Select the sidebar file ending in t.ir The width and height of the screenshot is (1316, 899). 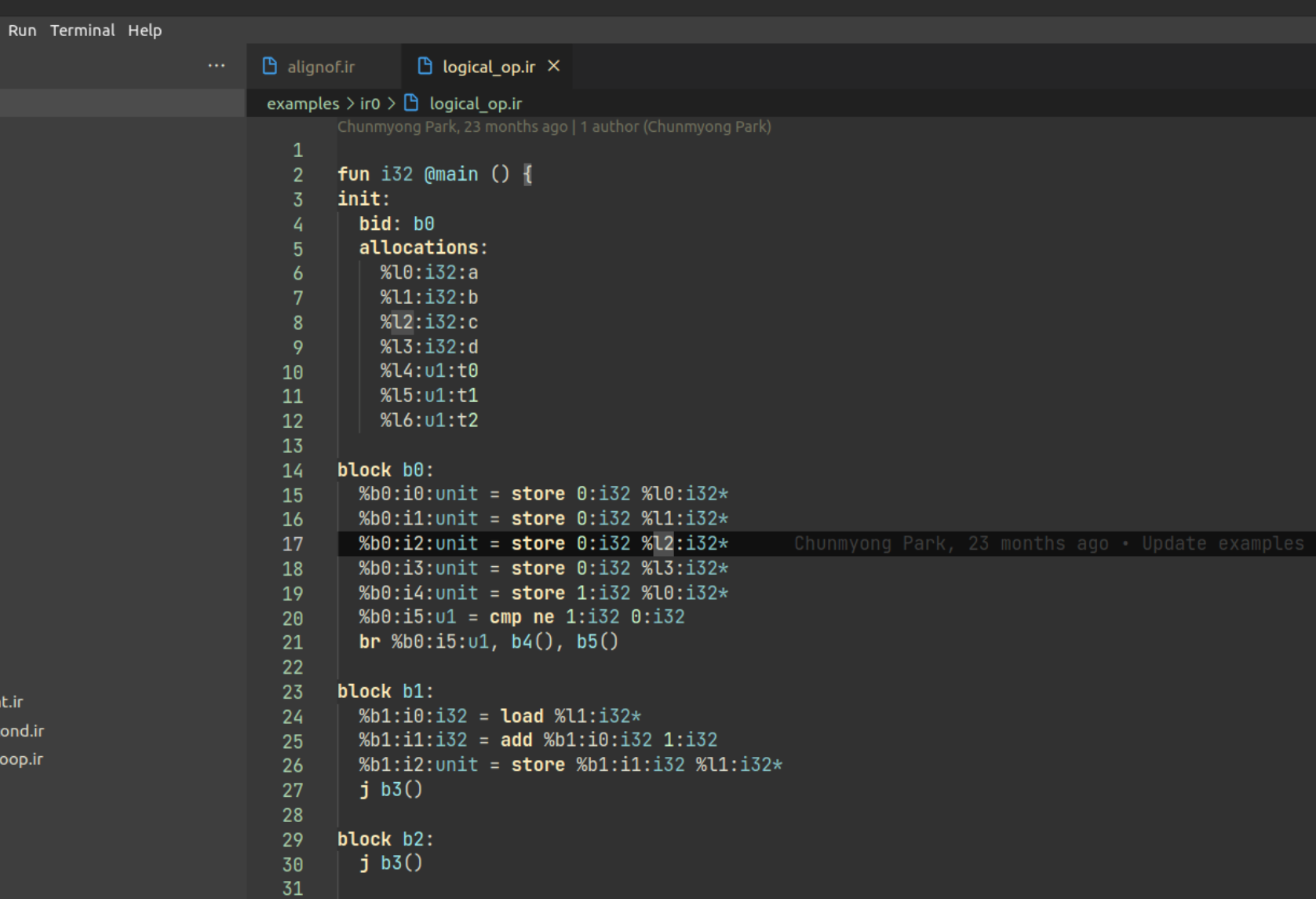point(11,701)
